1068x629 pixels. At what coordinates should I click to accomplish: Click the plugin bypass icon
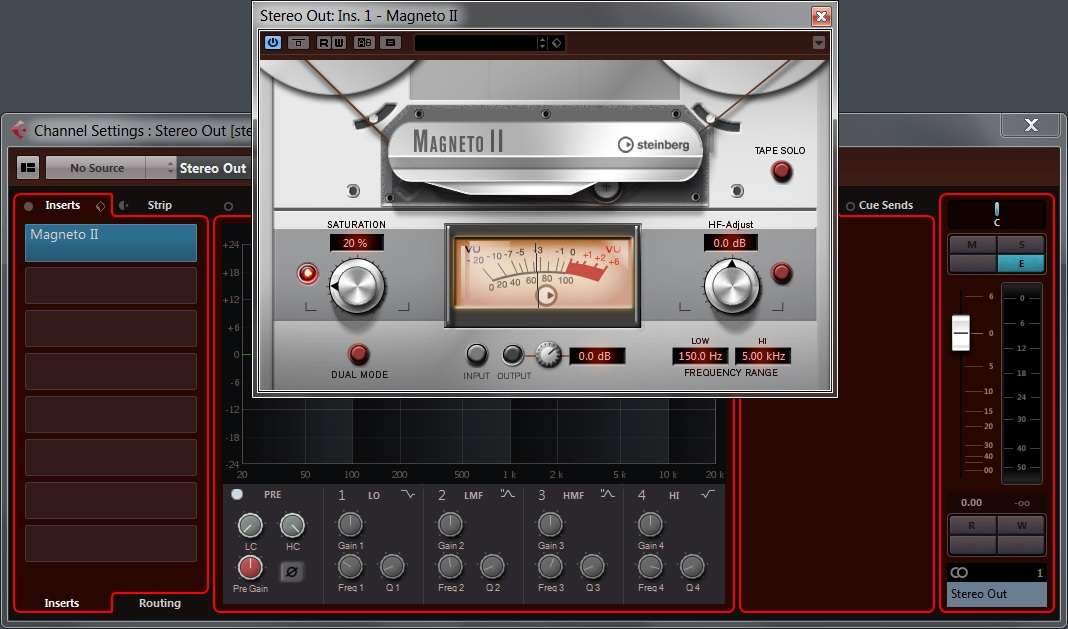[298, 43]
